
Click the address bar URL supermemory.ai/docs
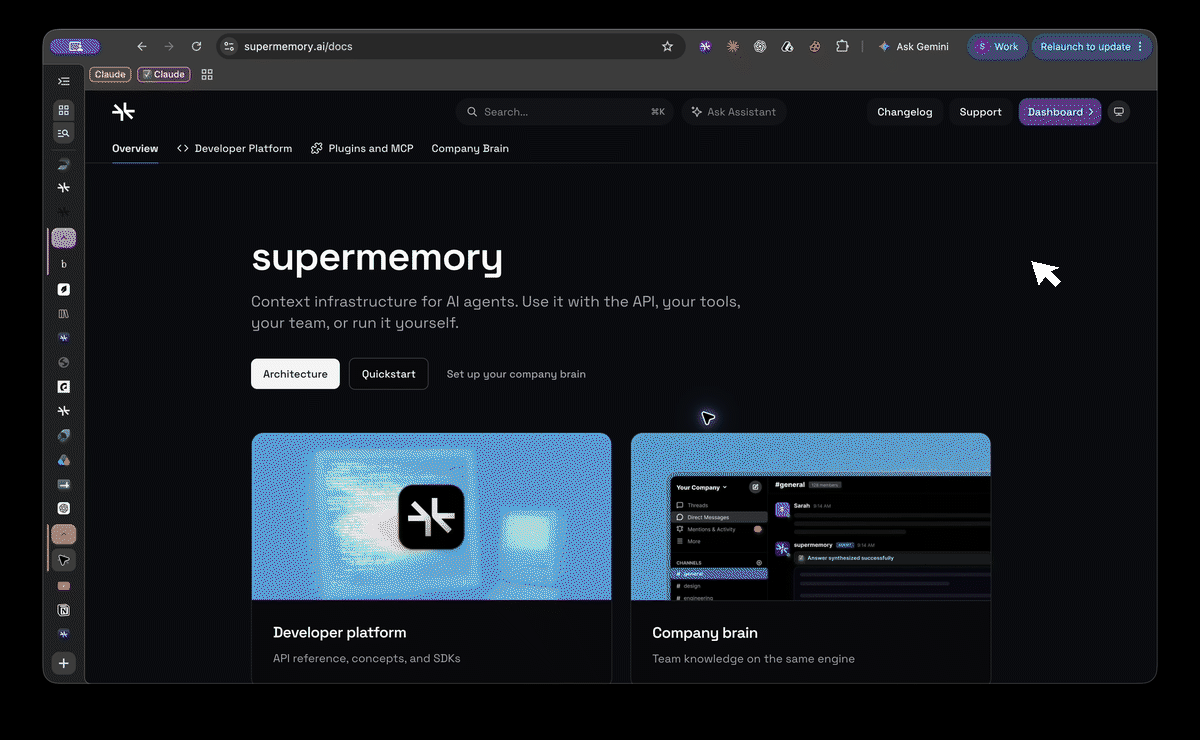[298, 46]
